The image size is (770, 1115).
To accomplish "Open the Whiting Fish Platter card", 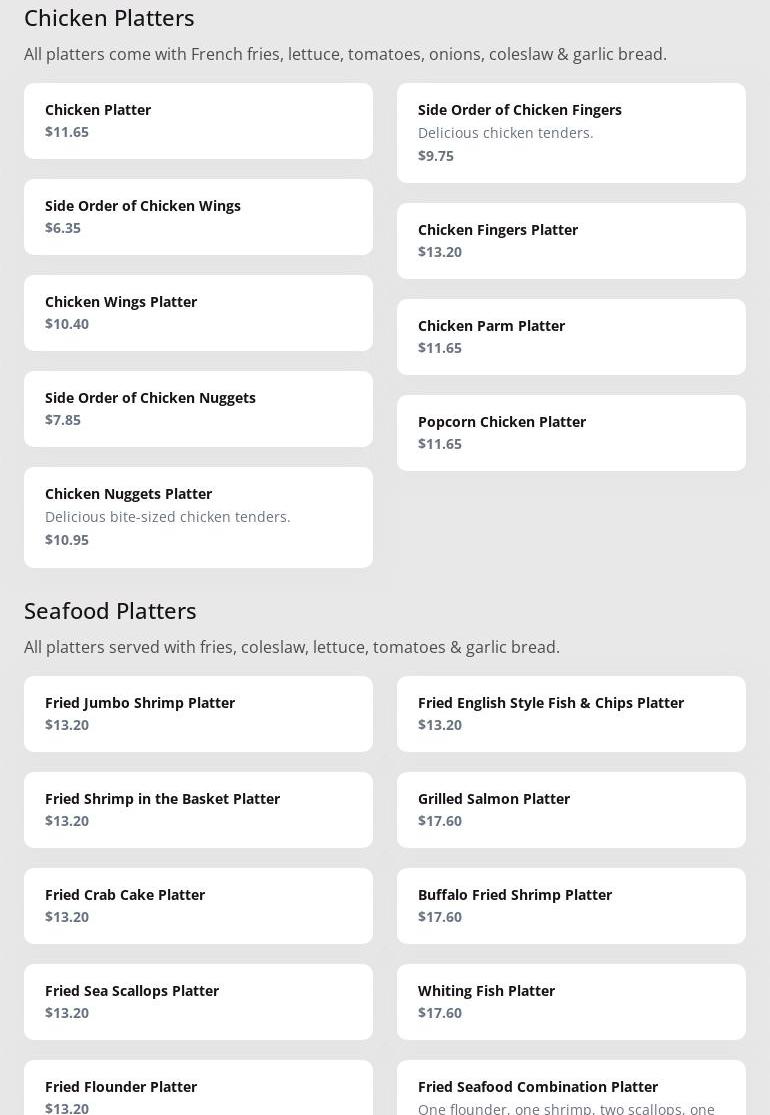I will tap(571, 1002).
